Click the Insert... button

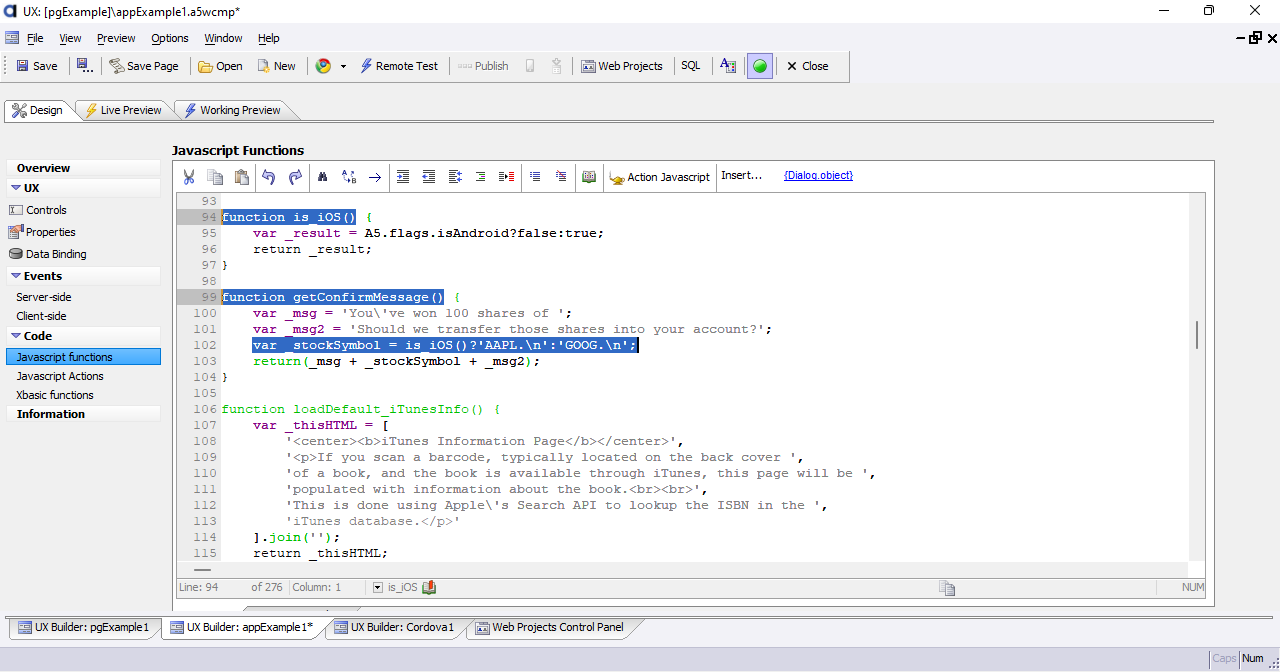tap(742, 175)
